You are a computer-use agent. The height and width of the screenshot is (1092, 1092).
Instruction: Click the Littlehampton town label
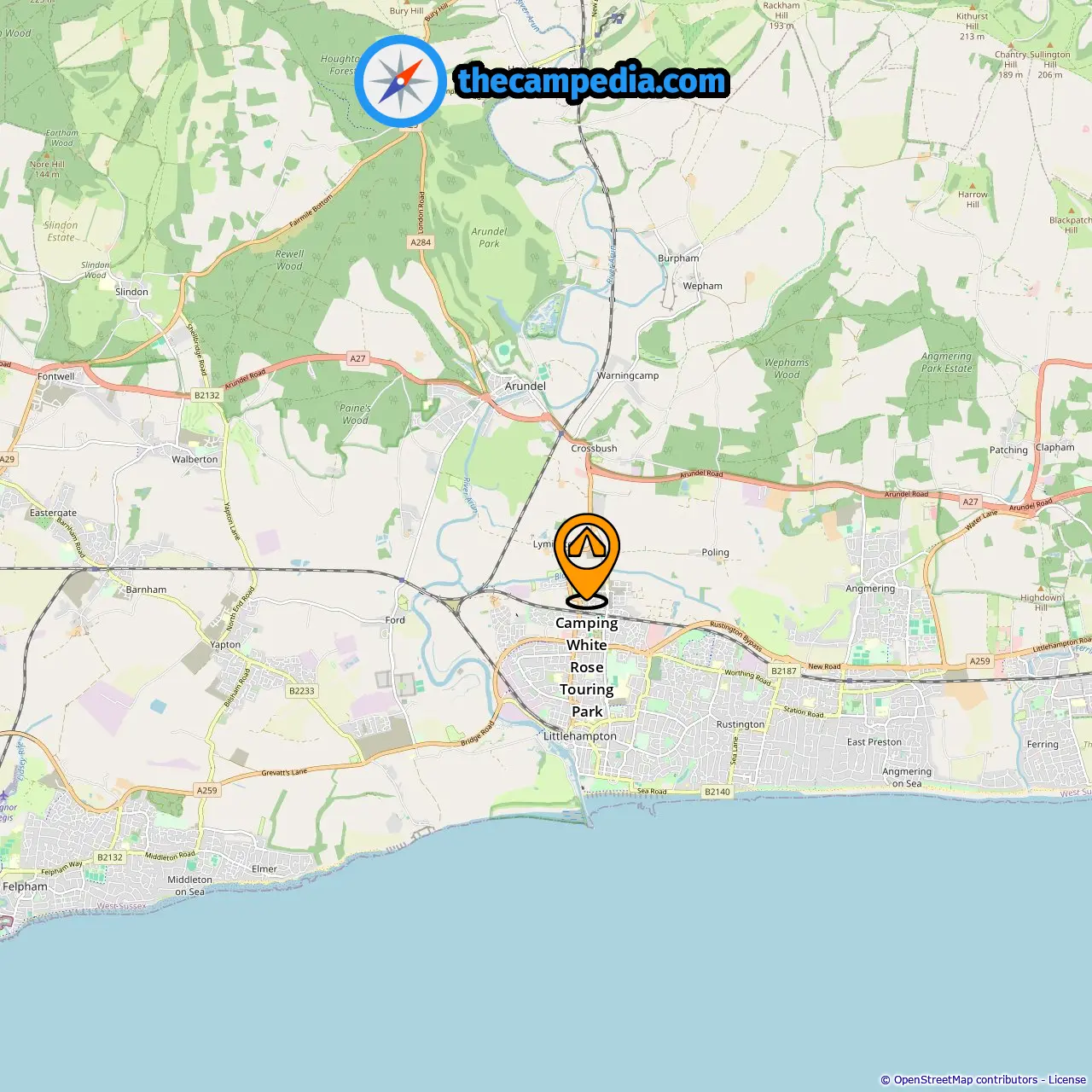[580, 736]
